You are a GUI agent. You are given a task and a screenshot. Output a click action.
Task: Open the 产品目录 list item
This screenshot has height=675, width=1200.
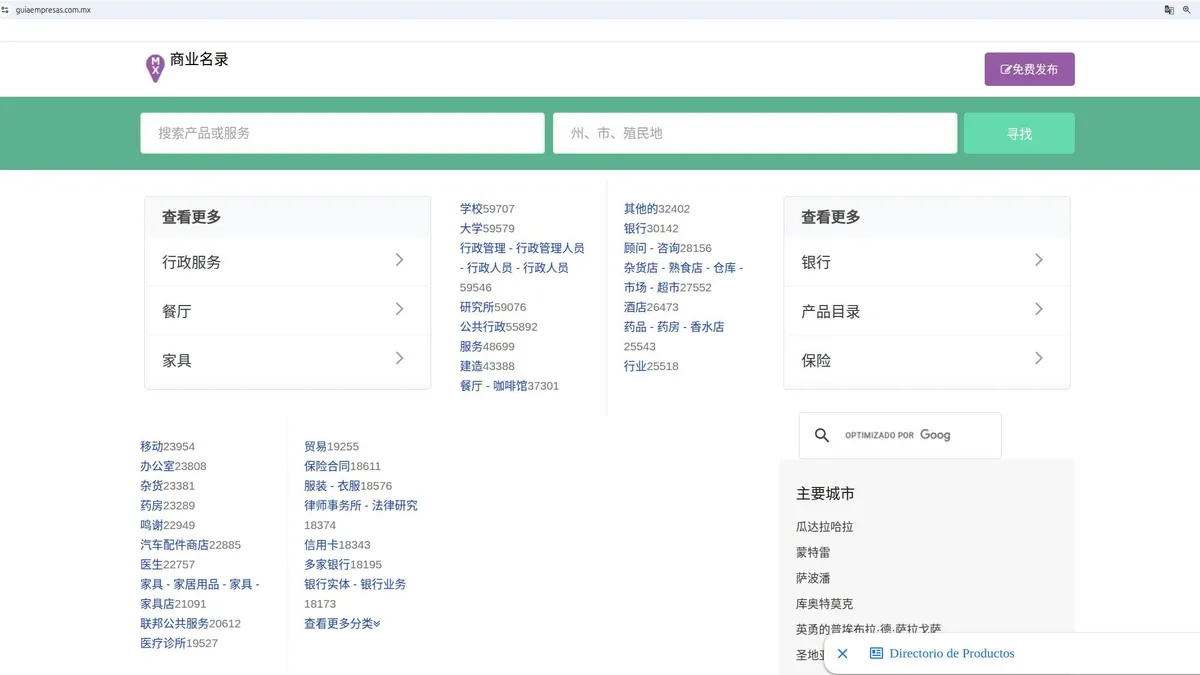tap(927, 310)
